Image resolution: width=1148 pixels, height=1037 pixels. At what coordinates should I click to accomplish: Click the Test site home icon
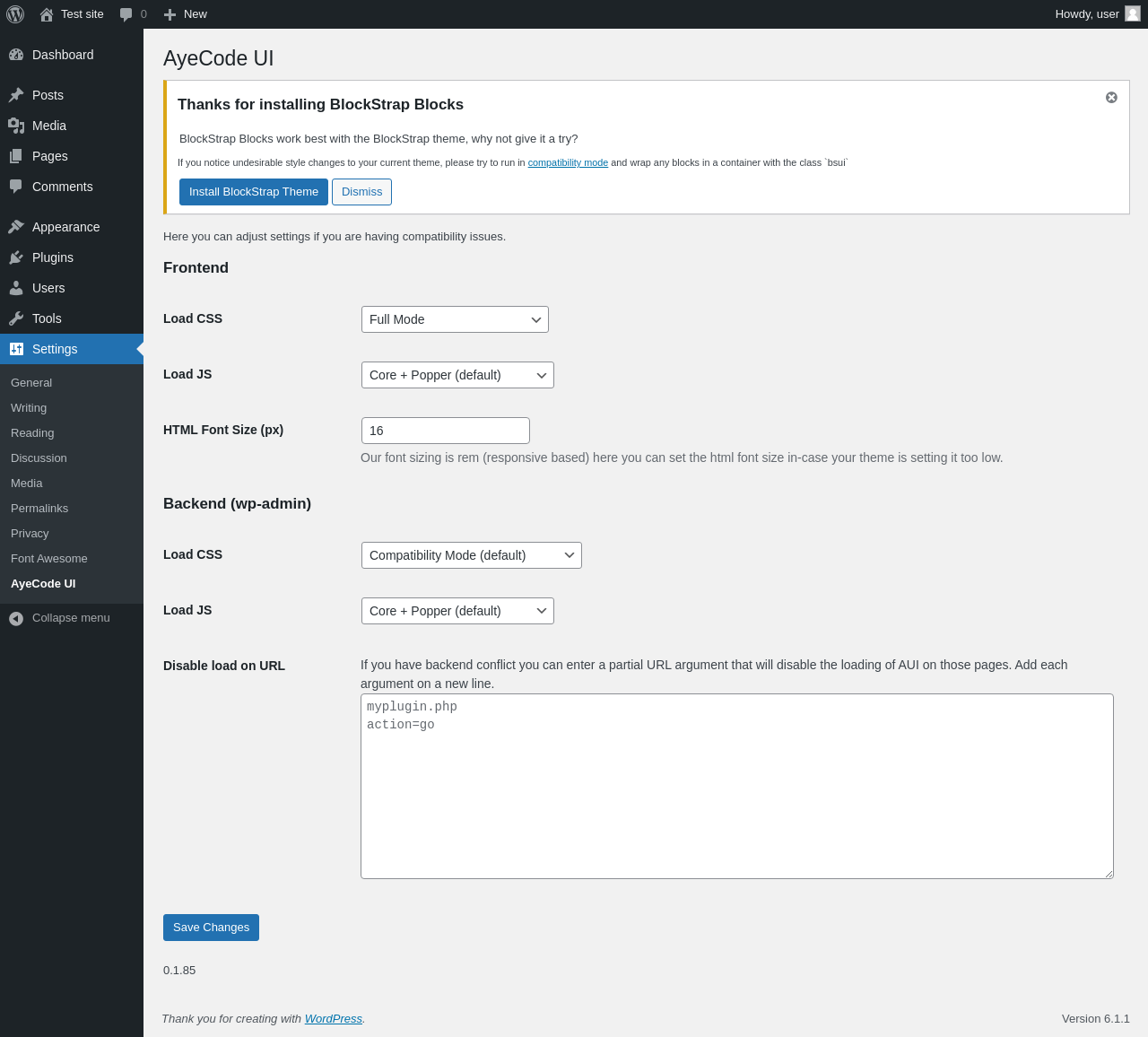pyautogui.click(x=47, y=14)
